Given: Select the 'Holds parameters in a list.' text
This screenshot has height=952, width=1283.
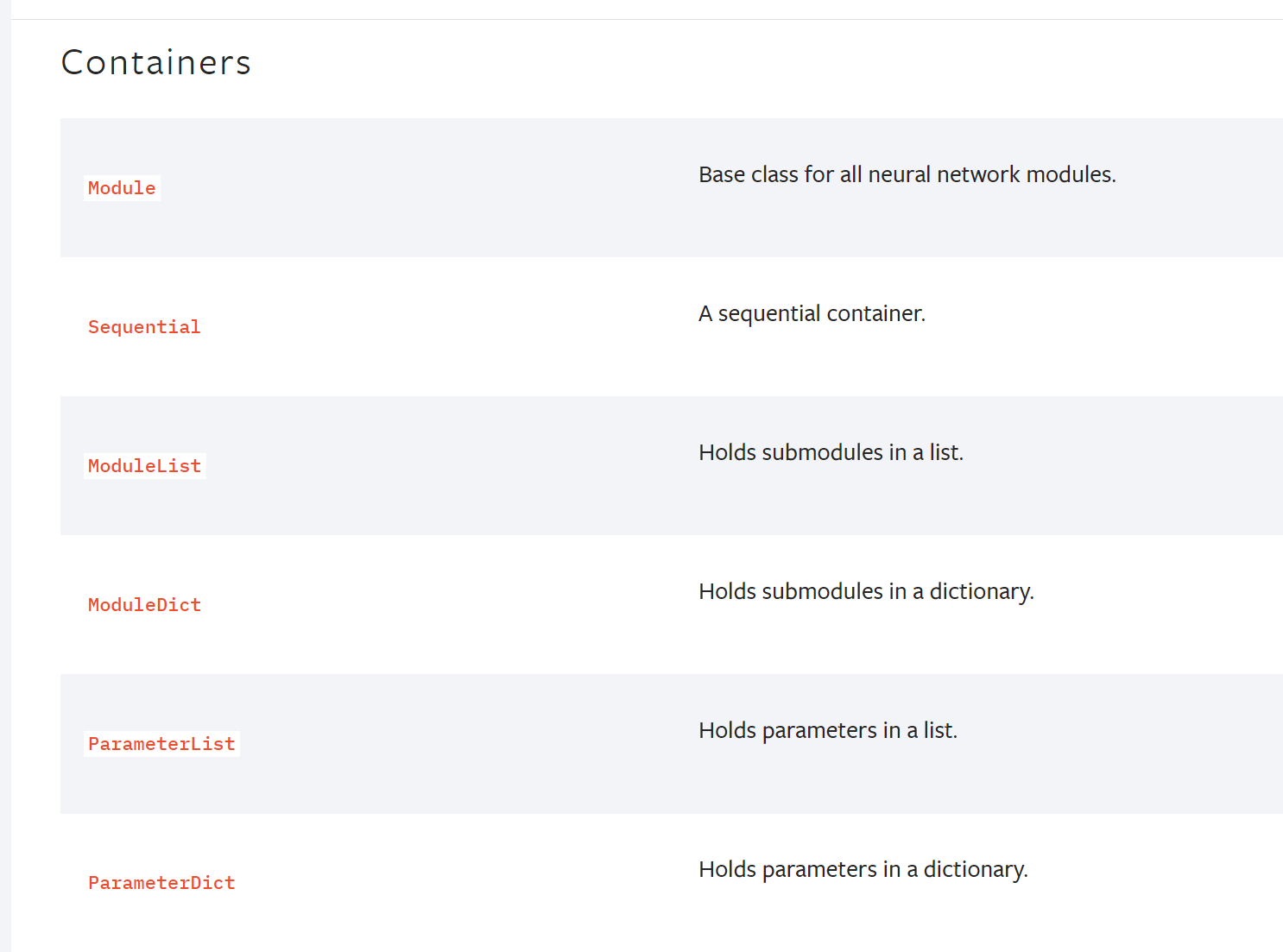Looking at the screenshot, I should (828, 730).
